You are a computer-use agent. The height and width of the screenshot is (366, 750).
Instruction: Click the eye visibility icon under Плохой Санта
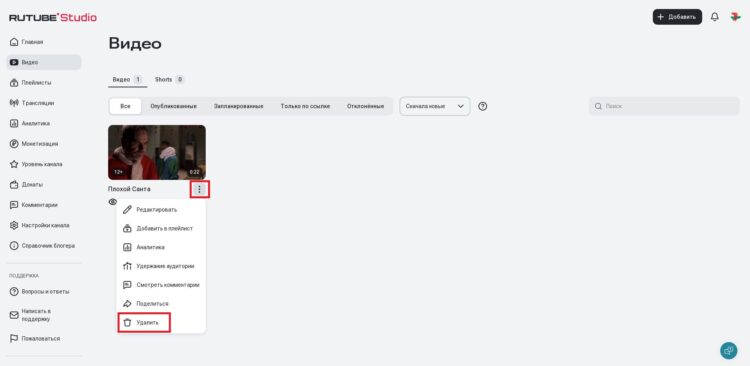[x=113, y=202]
